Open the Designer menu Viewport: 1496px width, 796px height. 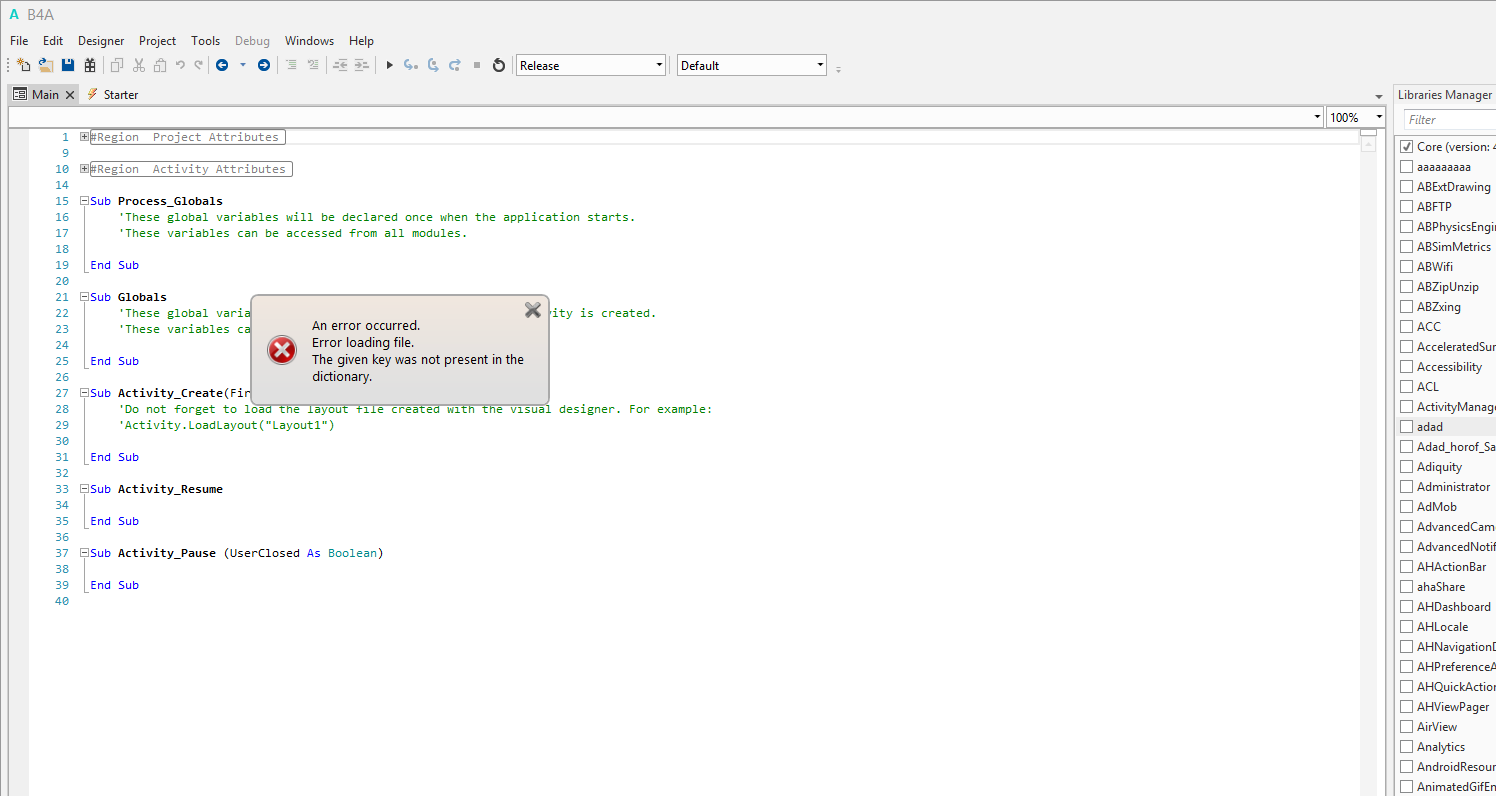101,41
